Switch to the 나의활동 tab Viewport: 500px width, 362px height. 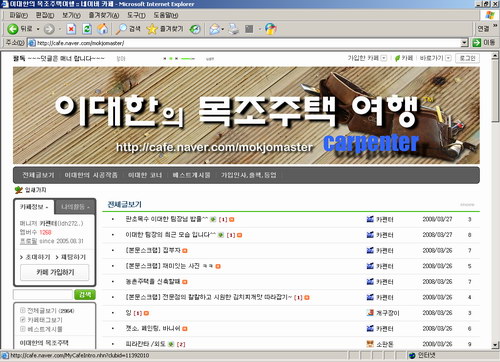(x=75, y=207)
